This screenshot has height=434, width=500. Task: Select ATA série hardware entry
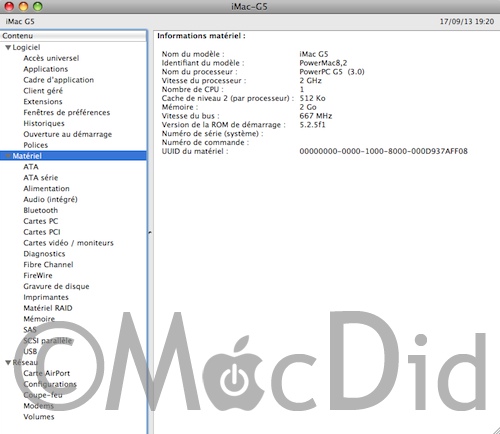[x=41, y=178]
